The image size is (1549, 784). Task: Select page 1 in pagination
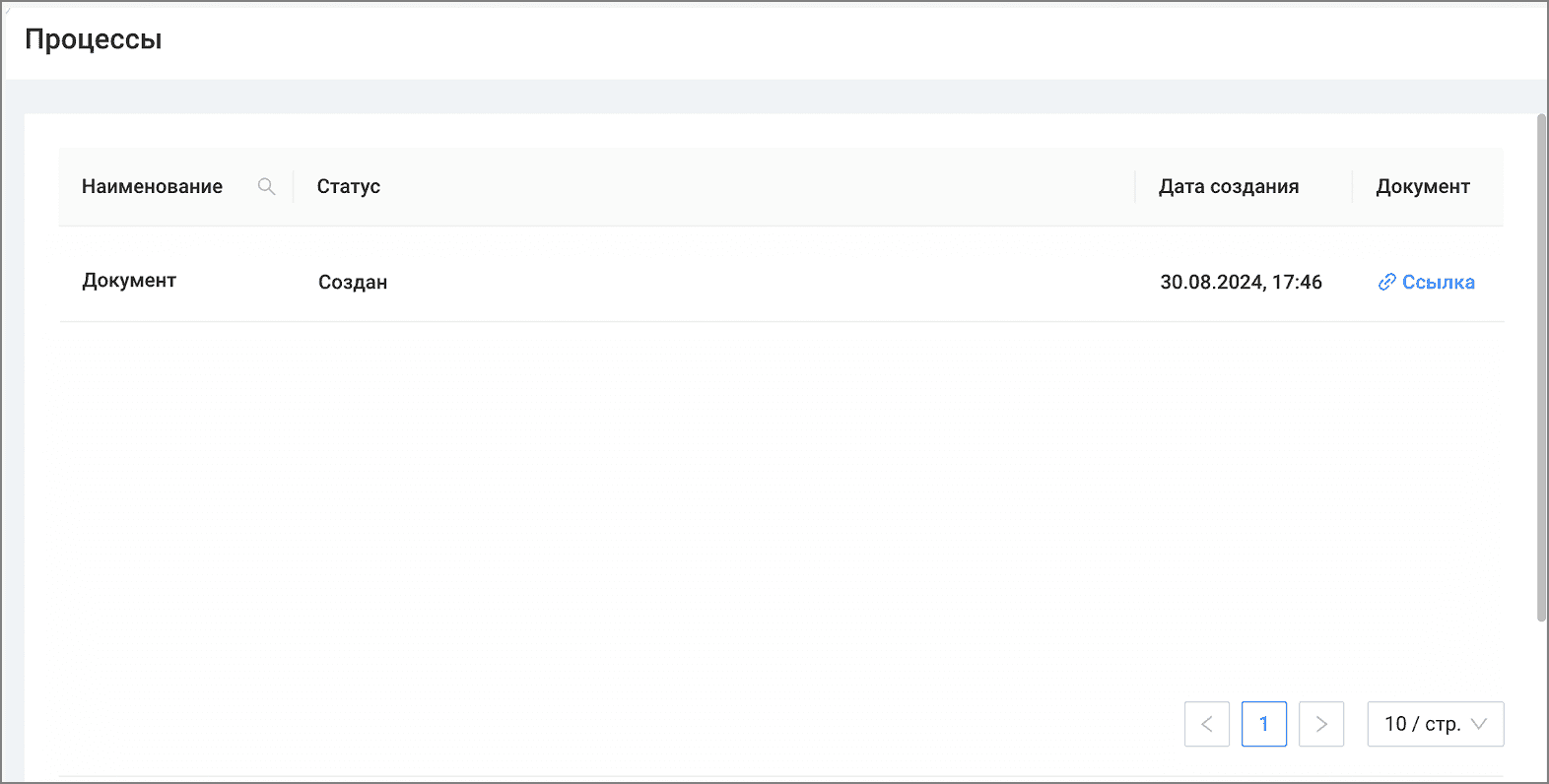(x=1264, y=724)
